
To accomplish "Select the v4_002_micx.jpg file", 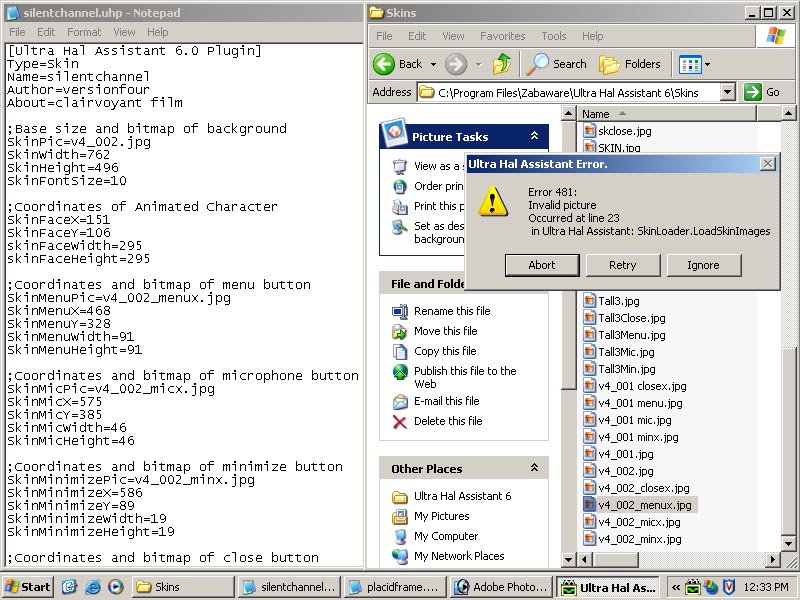I will [x=632, y=522].
